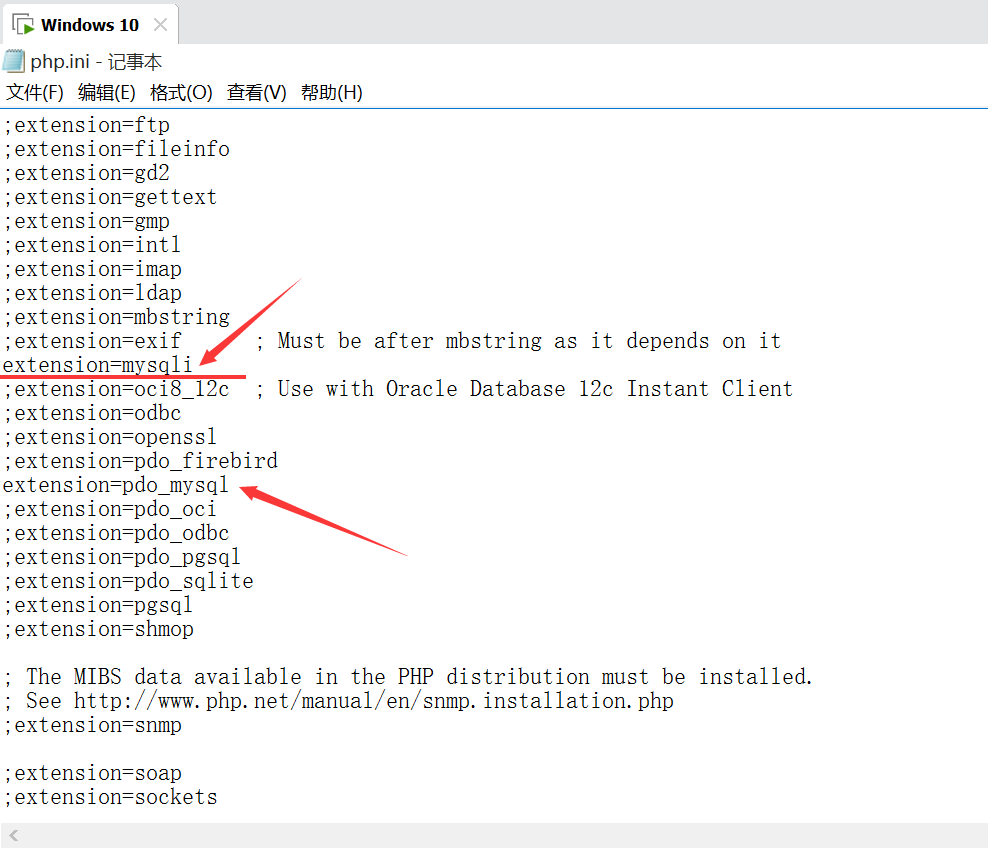The height and width of the screenshot is (849, 988).
Task: Click the ;extension=oci8_12c line
Action: pos(115,388)
